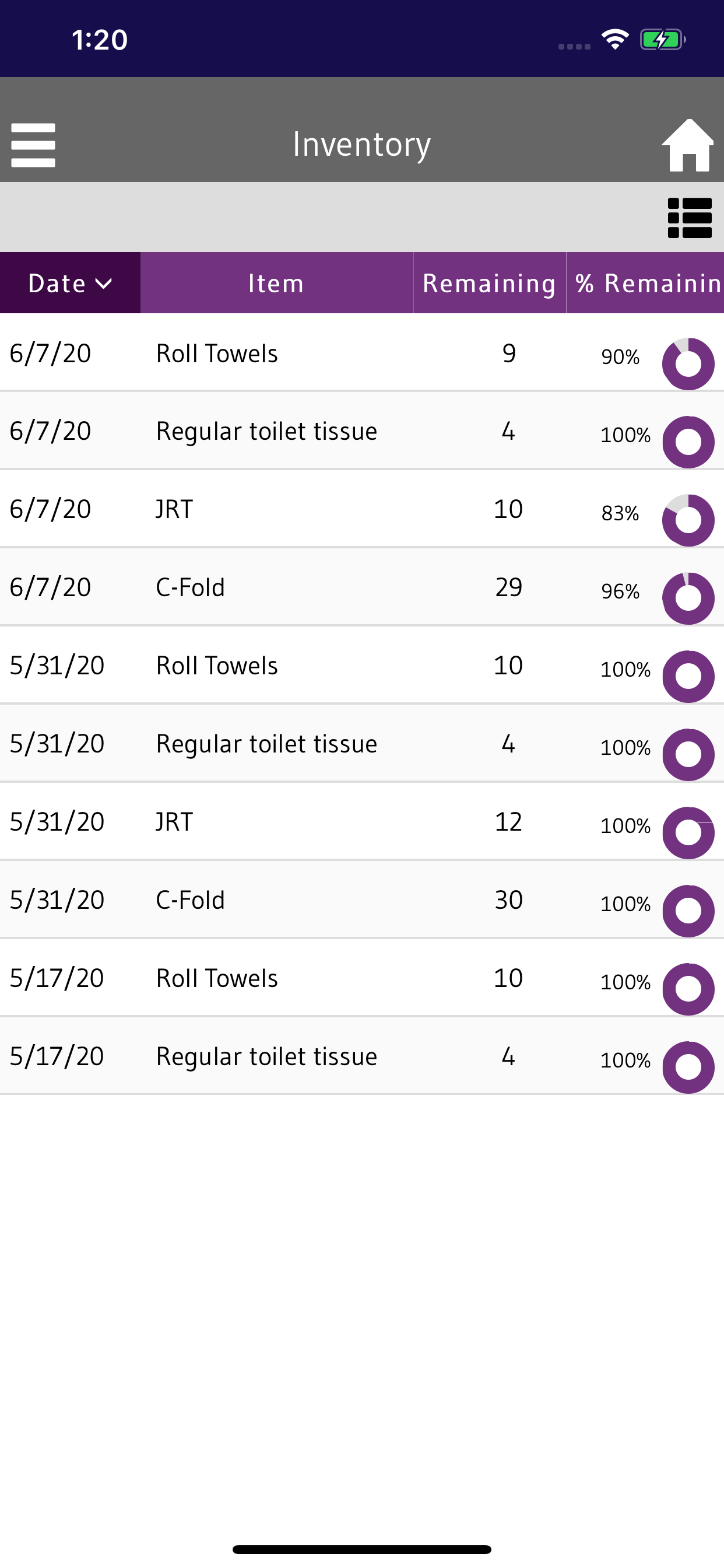Tap the battery charging icon

663,40
